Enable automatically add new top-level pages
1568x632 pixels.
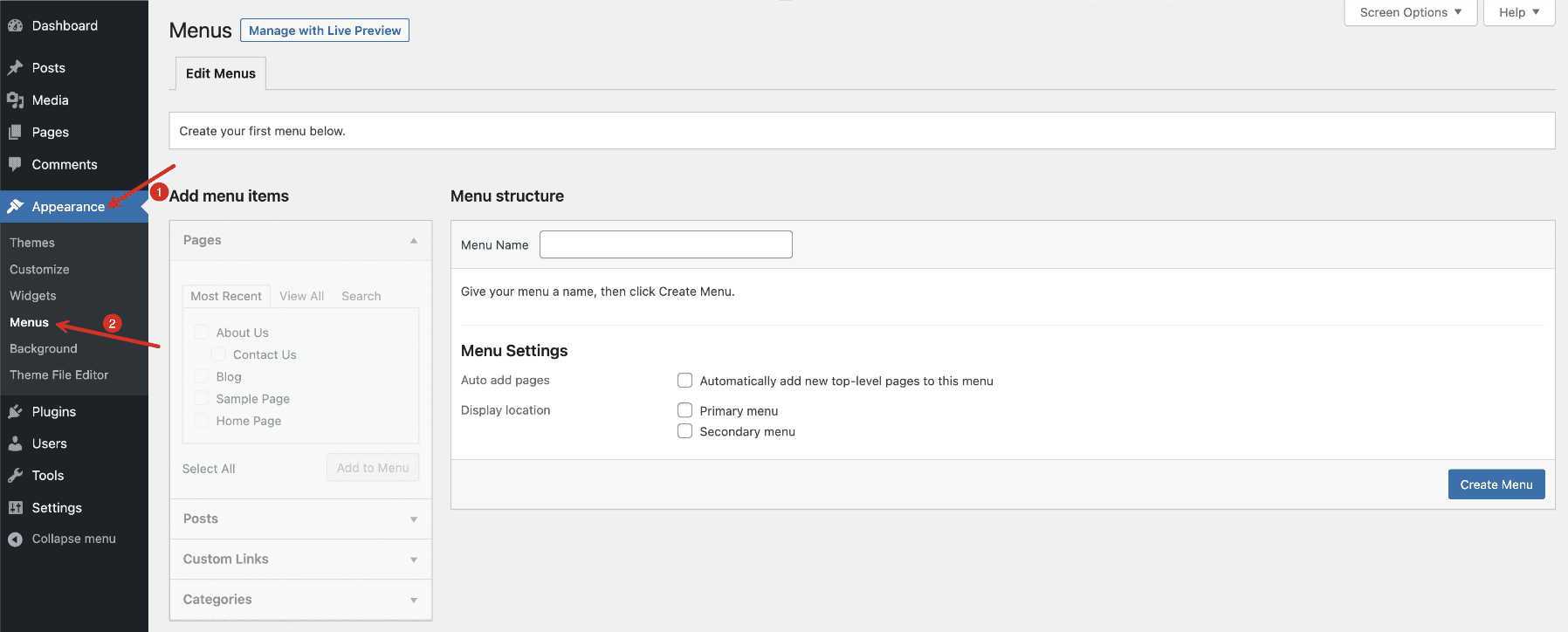pos(685,381)
